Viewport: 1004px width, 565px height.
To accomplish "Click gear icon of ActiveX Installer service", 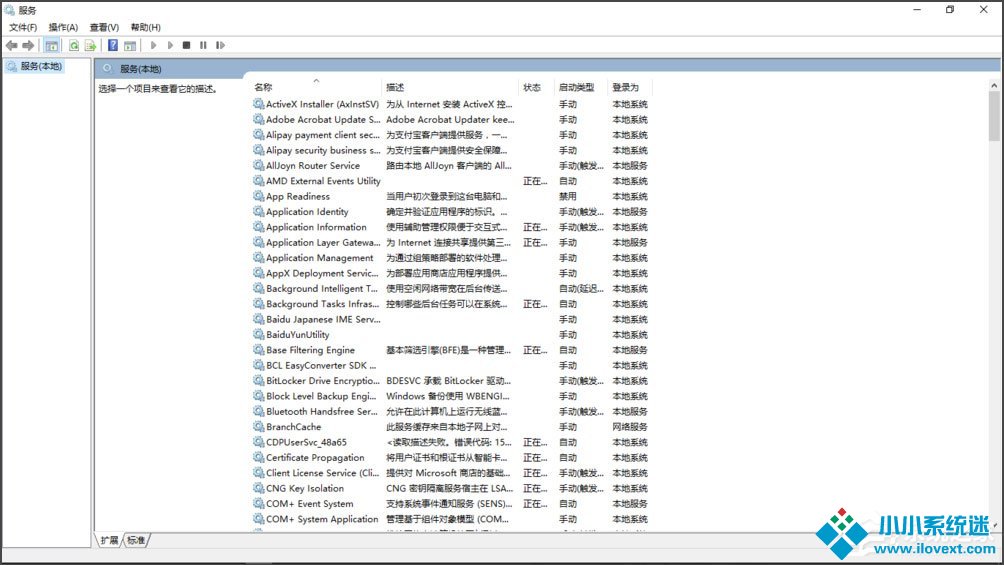I will coord(258,104).
